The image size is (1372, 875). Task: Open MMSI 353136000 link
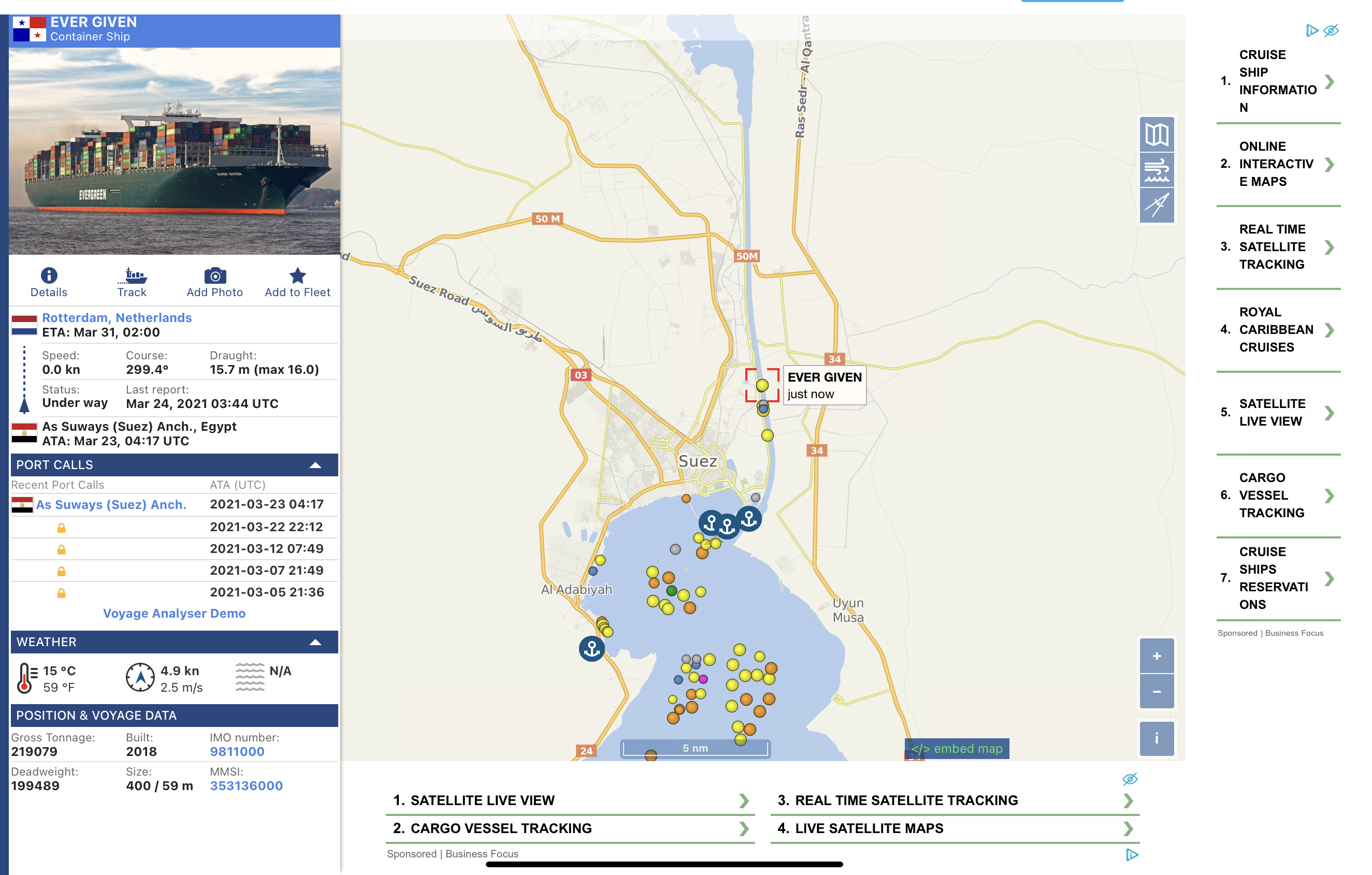(246, 786)
